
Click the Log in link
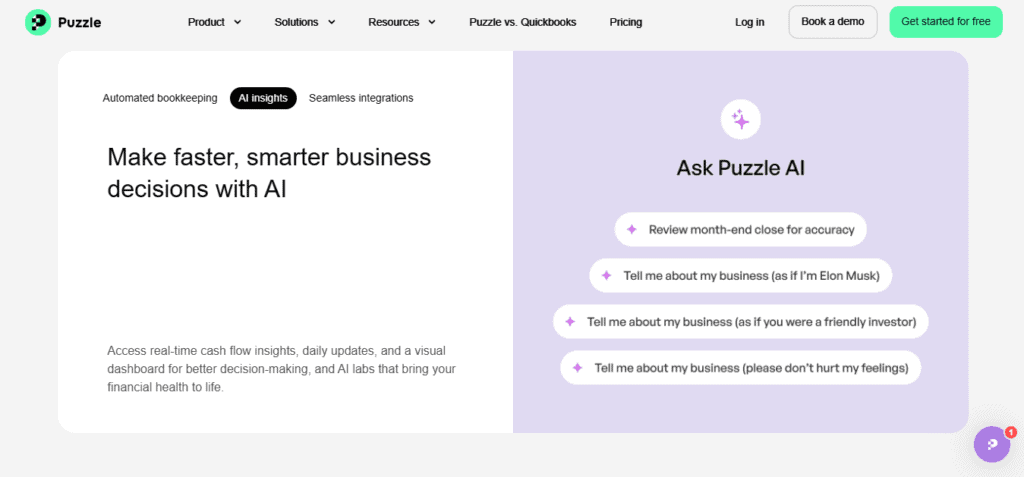(750, 22)
